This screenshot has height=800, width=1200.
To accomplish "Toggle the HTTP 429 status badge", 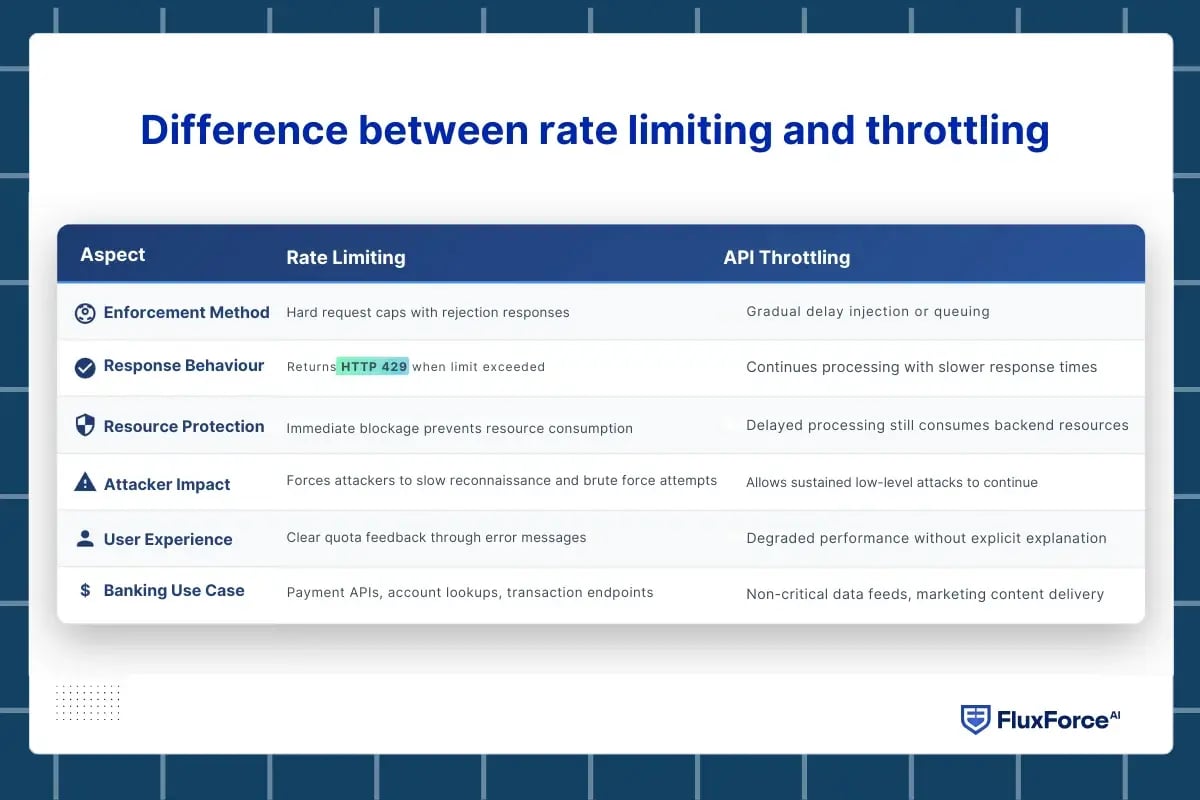I will (x=372, y=366).
